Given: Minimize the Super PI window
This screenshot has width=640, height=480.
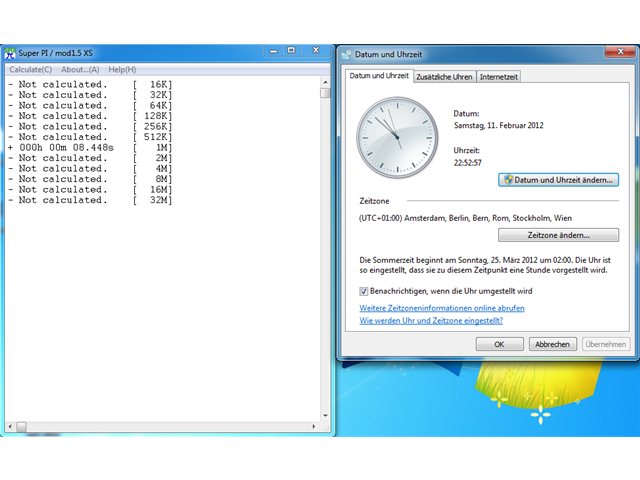Looking at the screenshot, I should click(x=273, y=51).
